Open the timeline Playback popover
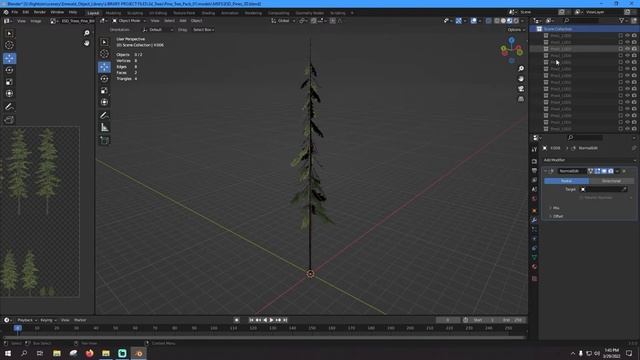This screenshot has height=360, width=640. [27, 320]
